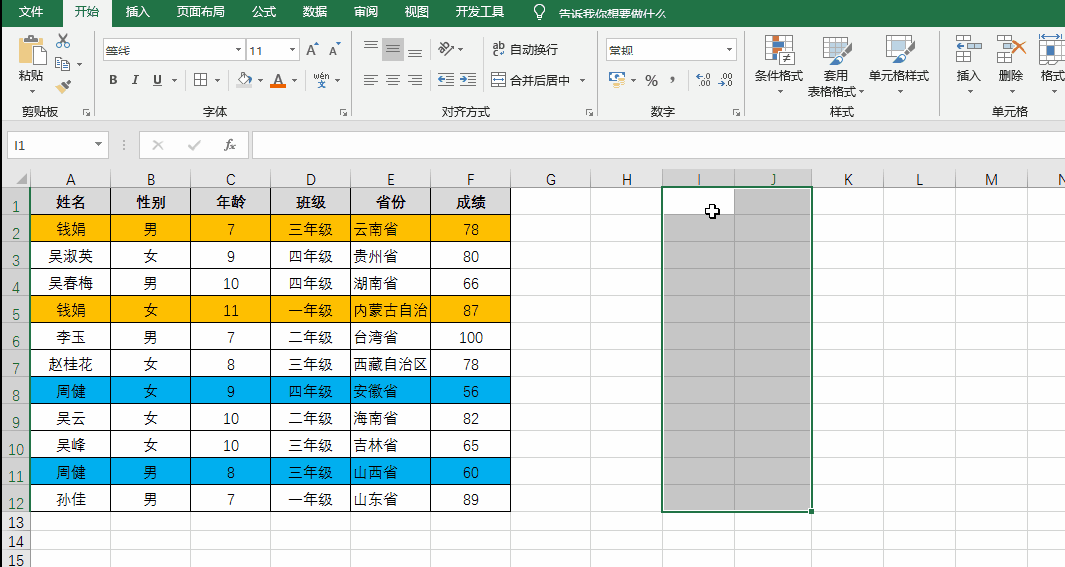The image size is (1065, 567).
Task: Decrease font size with small A
Action: click(x=333, y=50)
